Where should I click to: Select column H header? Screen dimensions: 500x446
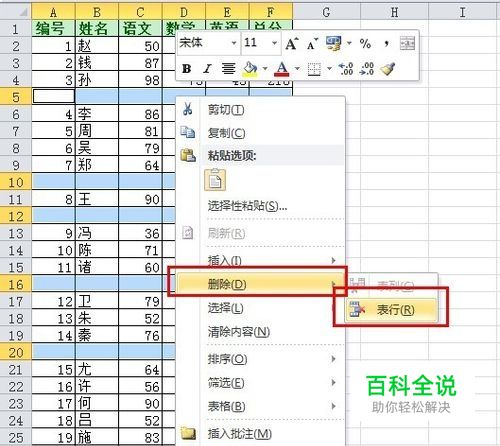coord(394,13)
